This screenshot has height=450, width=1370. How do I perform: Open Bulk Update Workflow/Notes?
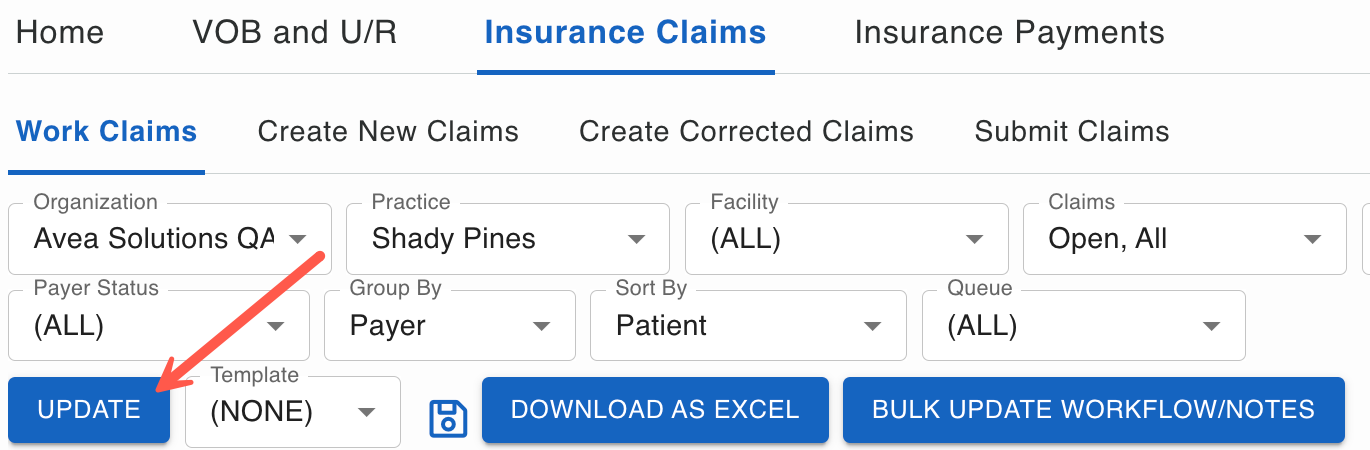tap(1093, 410)
